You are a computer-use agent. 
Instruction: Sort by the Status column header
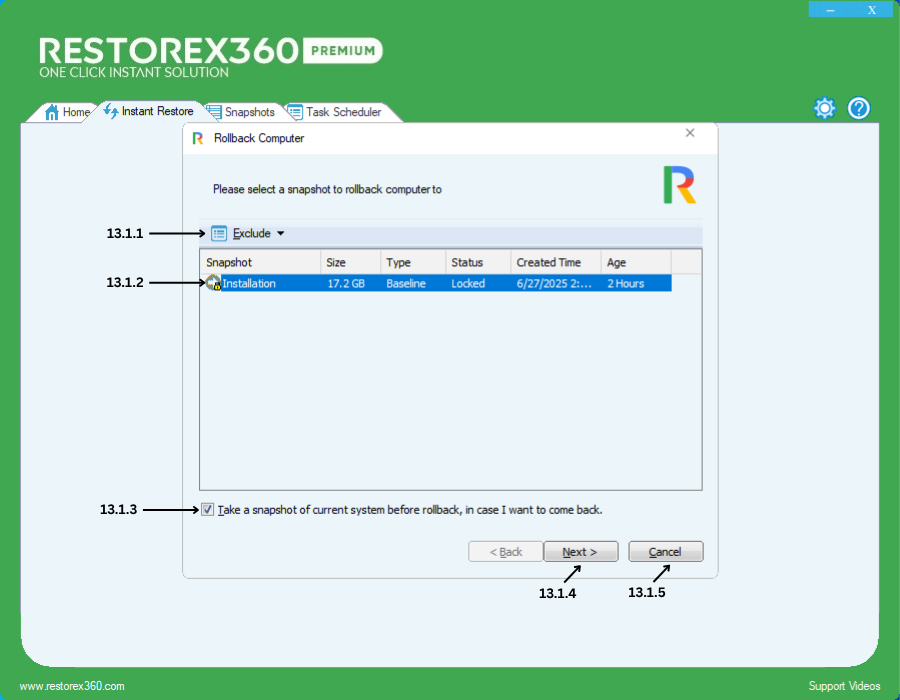click(x=477, y=262)
